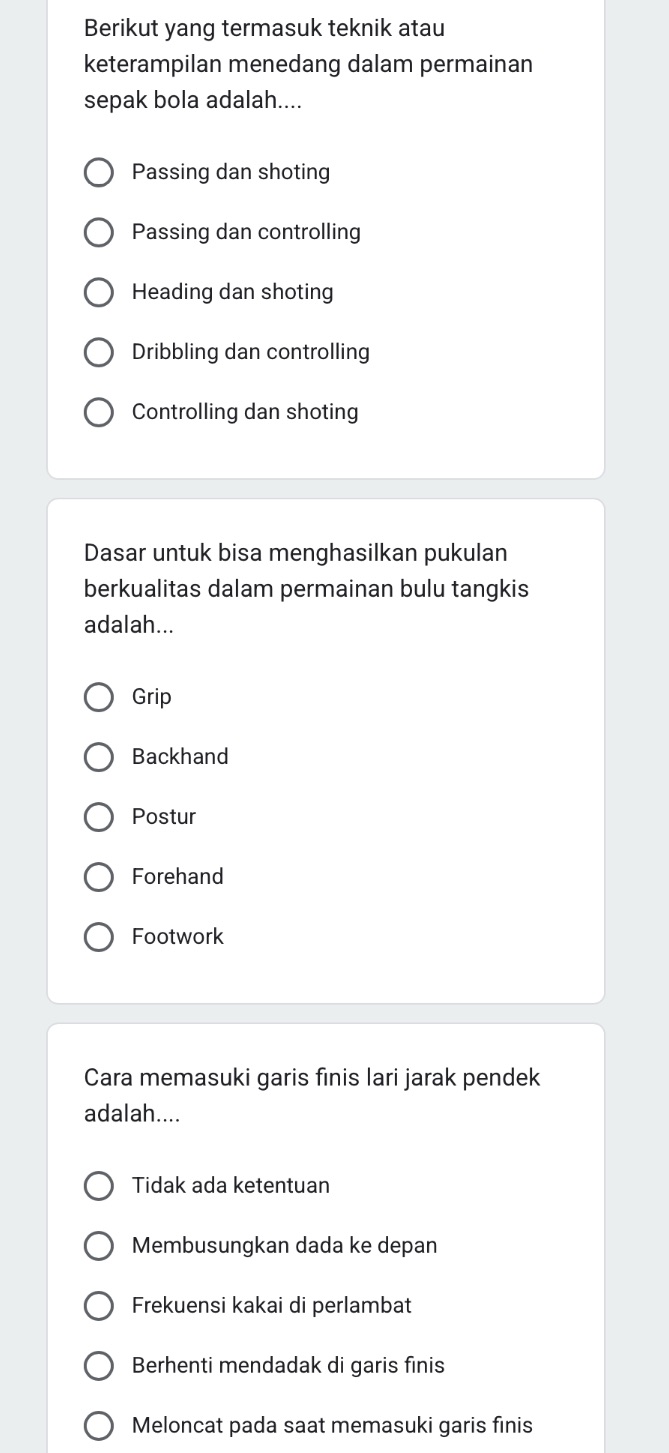The width and height of the screenshot is (669, 1453).
Task: Pick Controlling dan shoting answer
Action: click(98, 412)
